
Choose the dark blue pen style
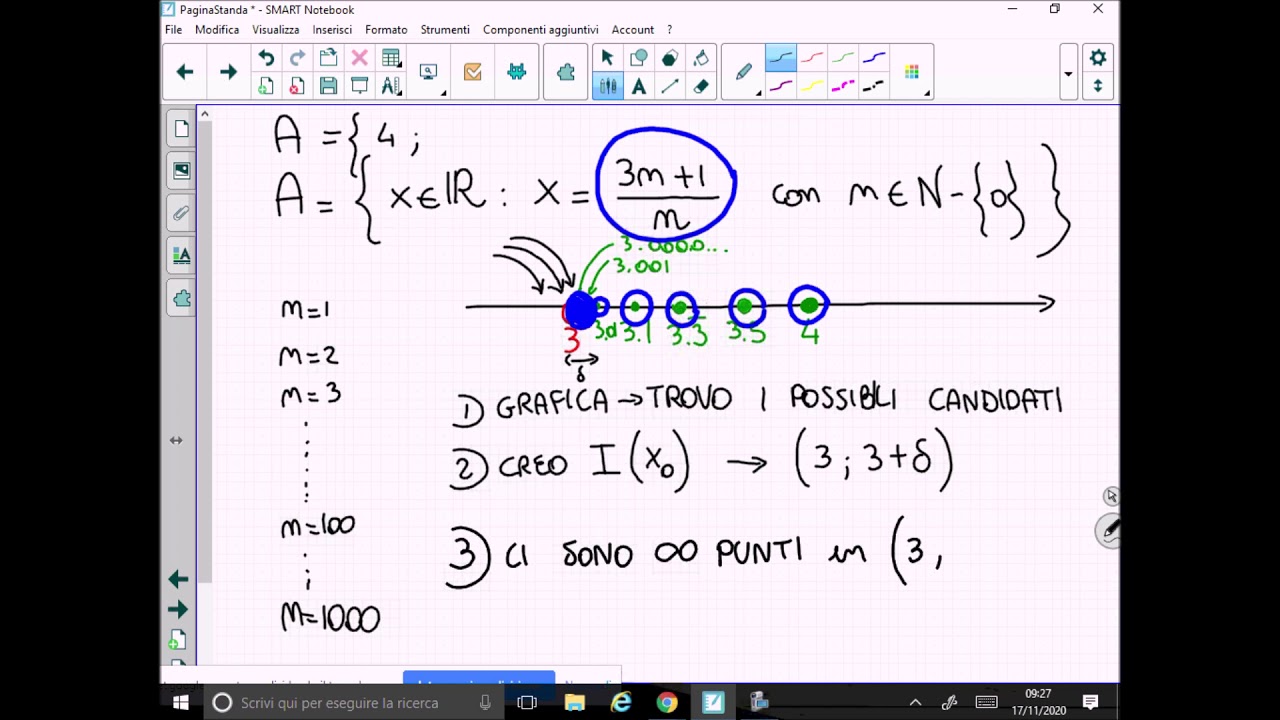(874, 58)
